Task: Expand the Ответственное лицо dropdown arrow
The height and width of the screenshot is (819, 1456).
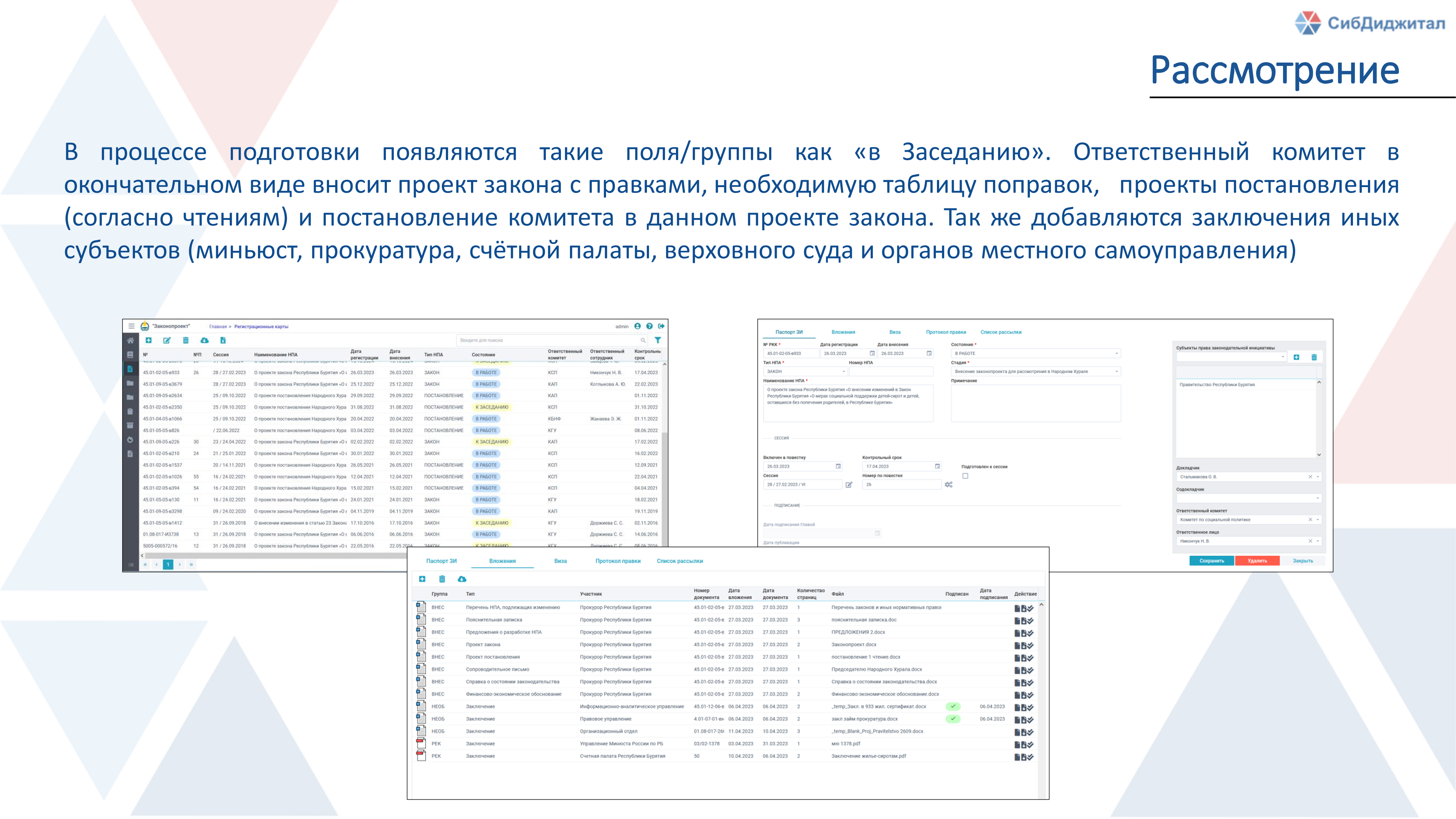Action: [x=1318, y=542]
